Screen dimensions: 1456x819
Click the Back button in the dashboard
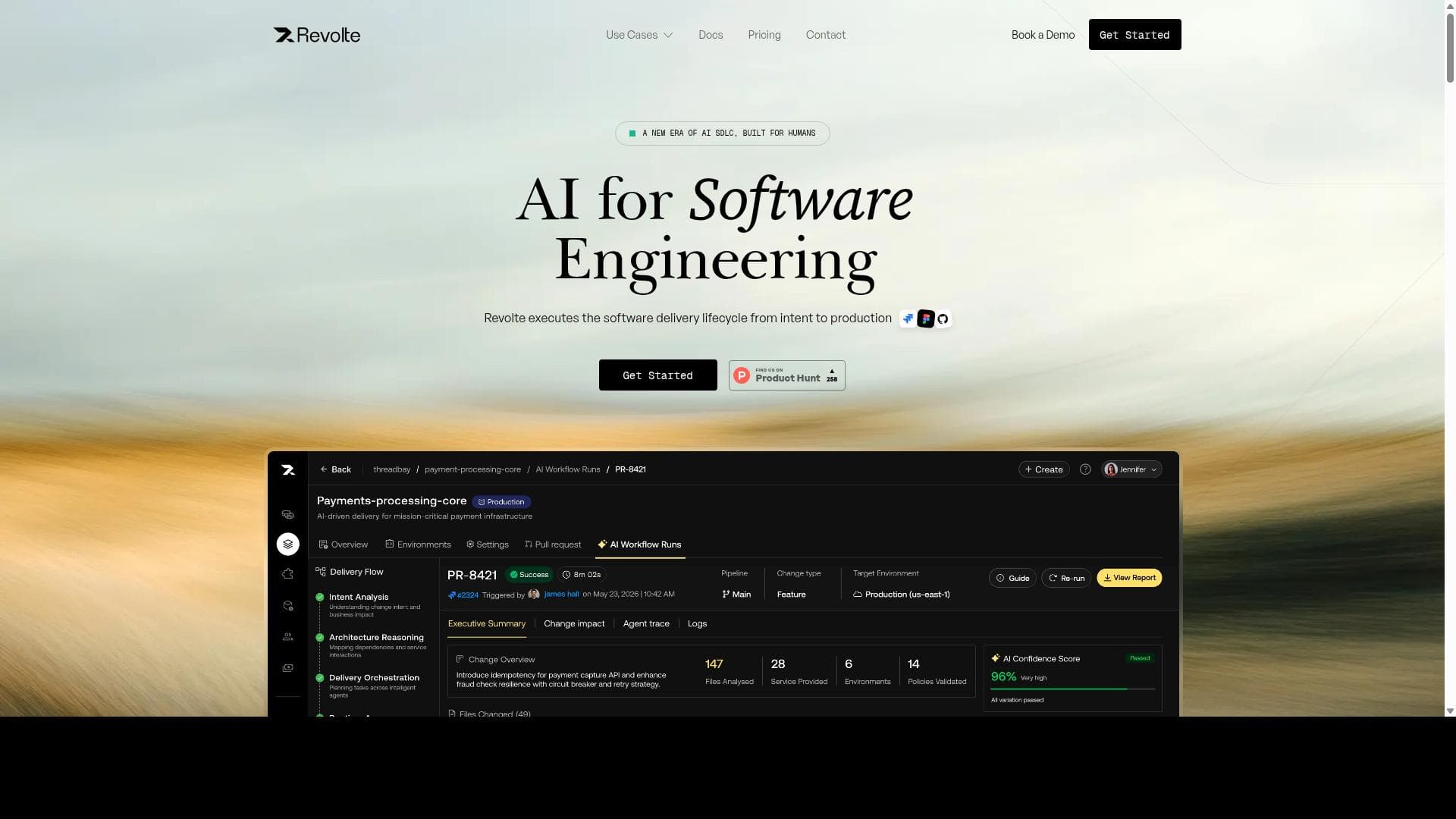click(x=335, y=469)
